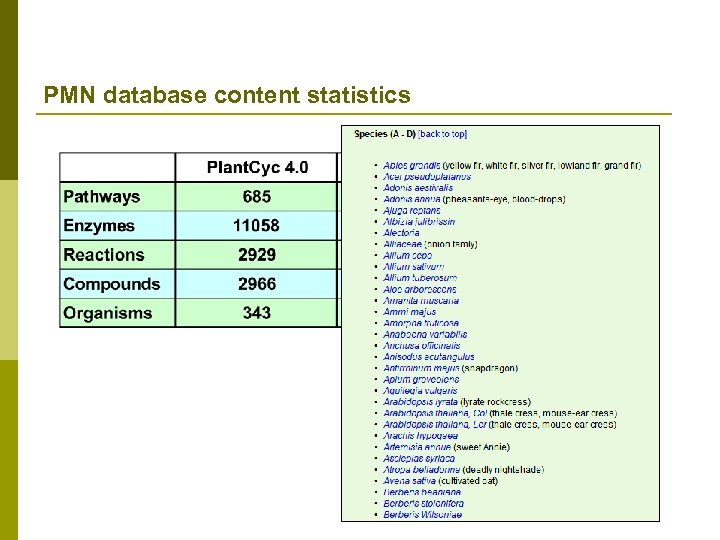Click the slide title 'PMN database content statistics'
720x540 pixels.
(227, 95)
